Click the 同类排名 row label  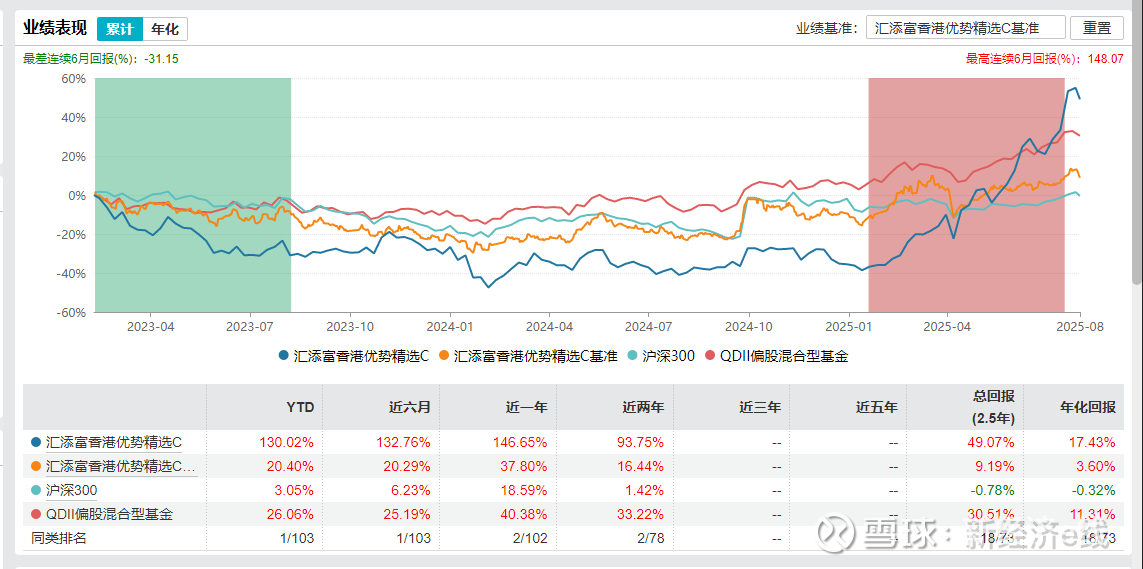(59, 539)
